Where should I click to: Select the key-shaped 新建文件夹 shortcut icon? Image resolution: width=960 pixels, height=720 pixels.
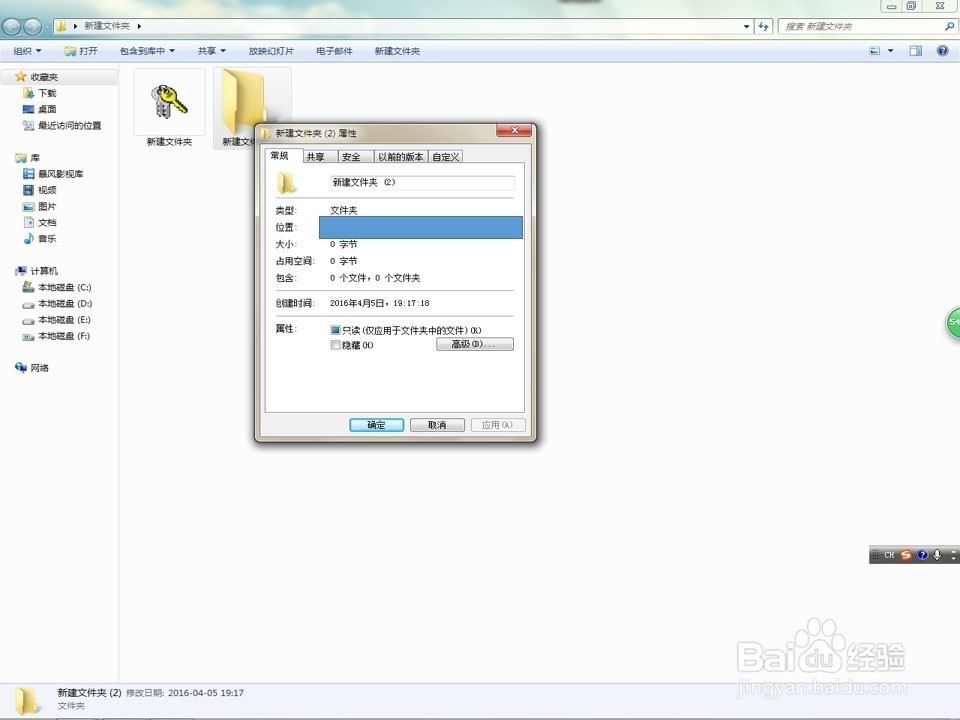168,103
